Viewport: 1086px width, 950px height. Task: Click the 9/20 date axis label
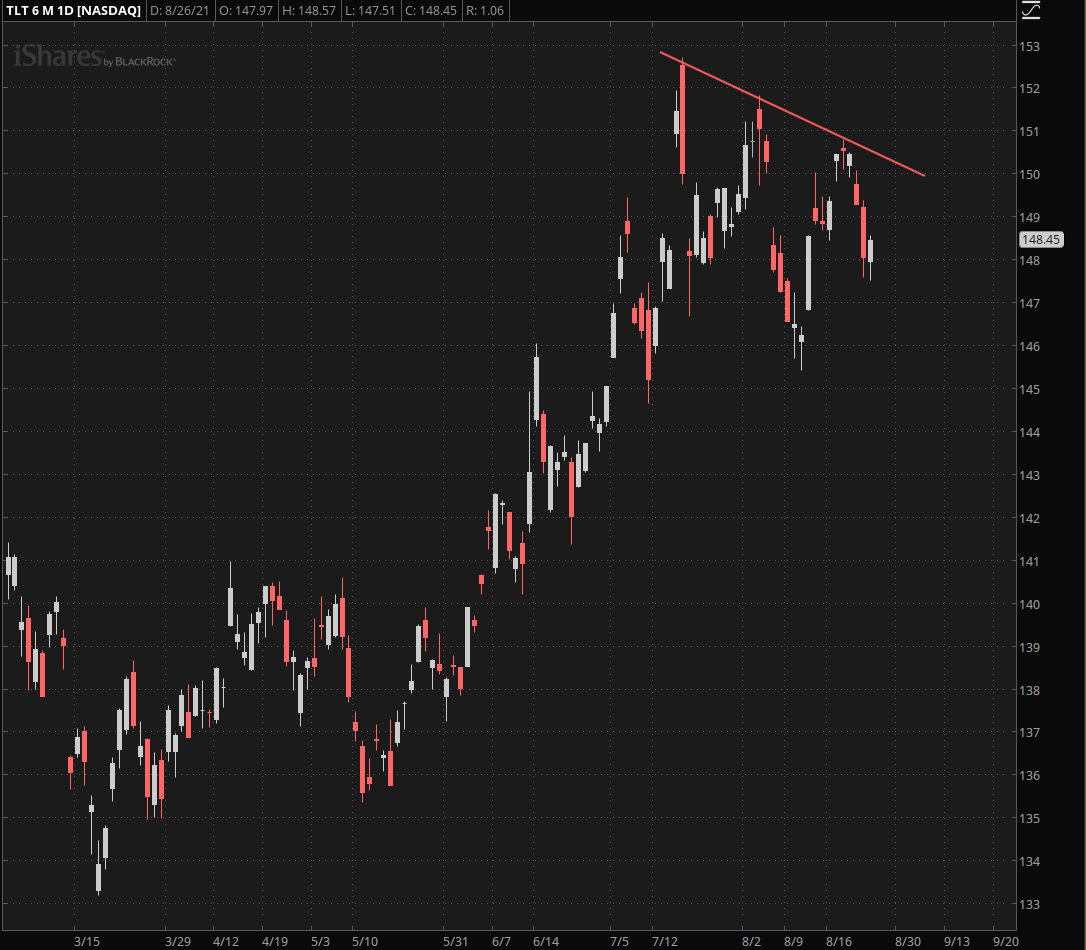tap(1006, 941)
